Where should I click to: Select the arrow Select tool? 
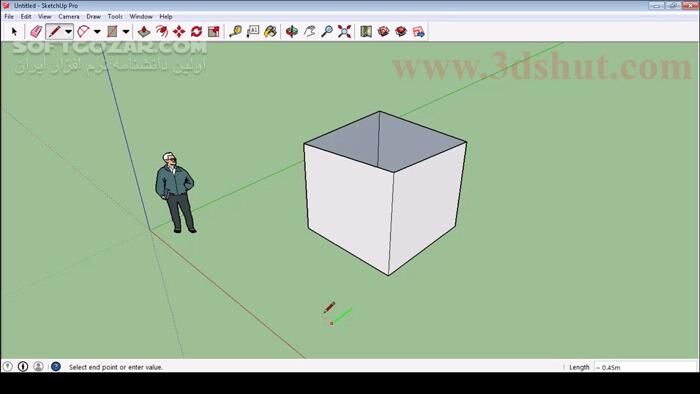pos(14,32)
